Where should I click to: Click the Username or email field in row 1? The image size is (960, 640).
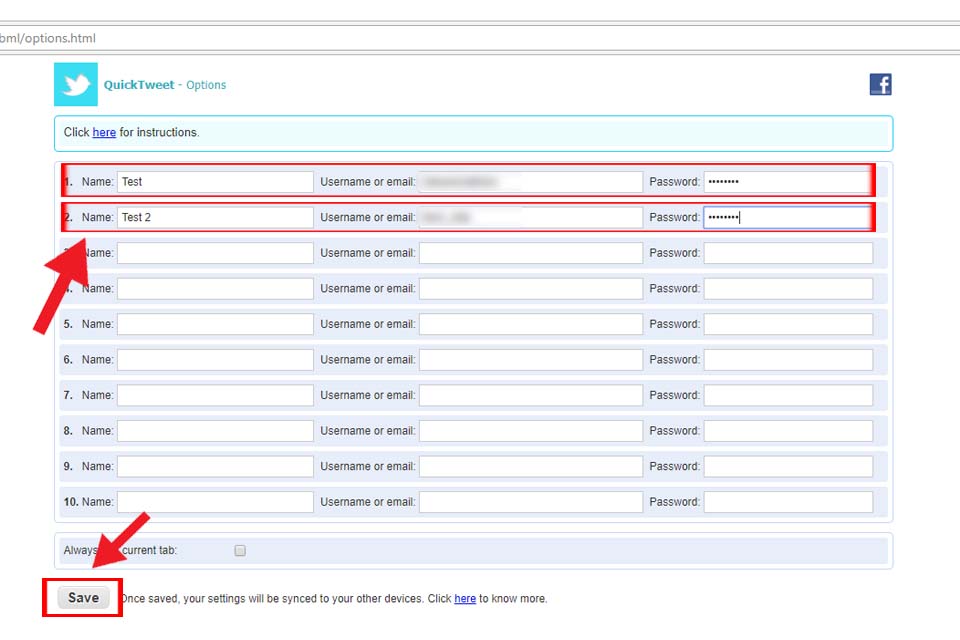tap(530, 182)
